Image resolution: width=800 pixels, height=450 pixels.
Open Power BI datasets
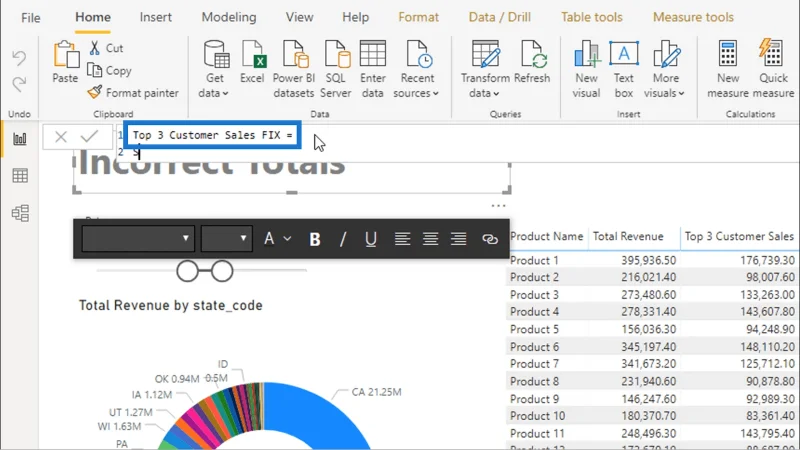click(294, 69)
